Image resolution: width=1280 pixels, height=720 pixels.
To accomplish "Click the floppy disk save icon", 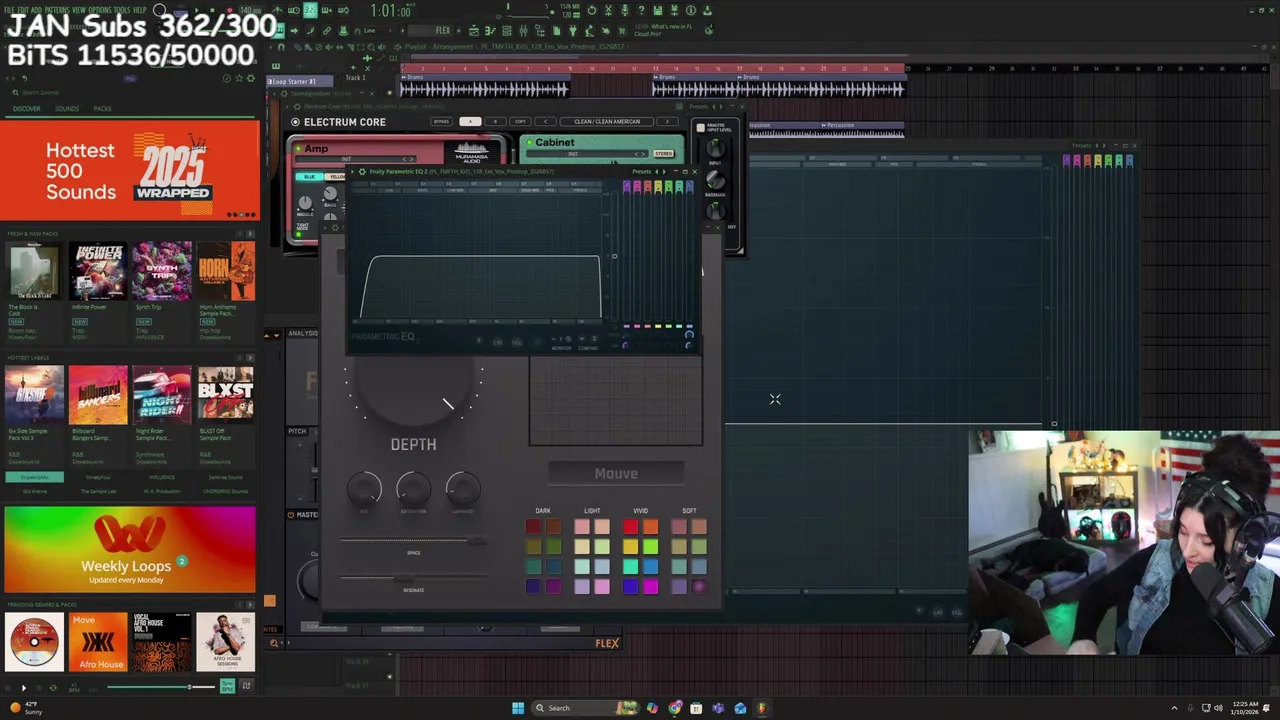I will coord(658,10).
